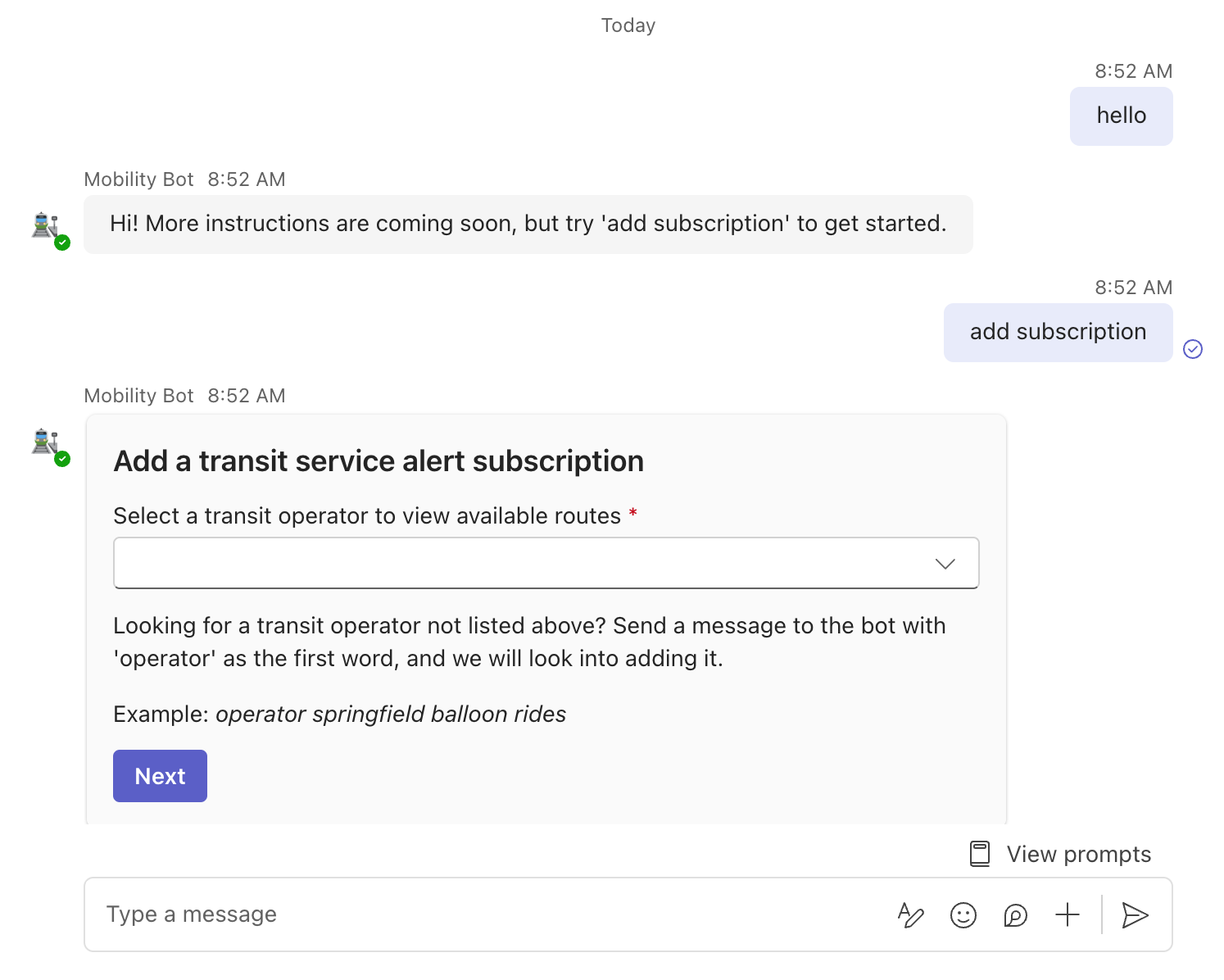Viewport: 1224px width, 980px height.
Task: Click the plus icon to add attachments
Action: coord(1068,914)
